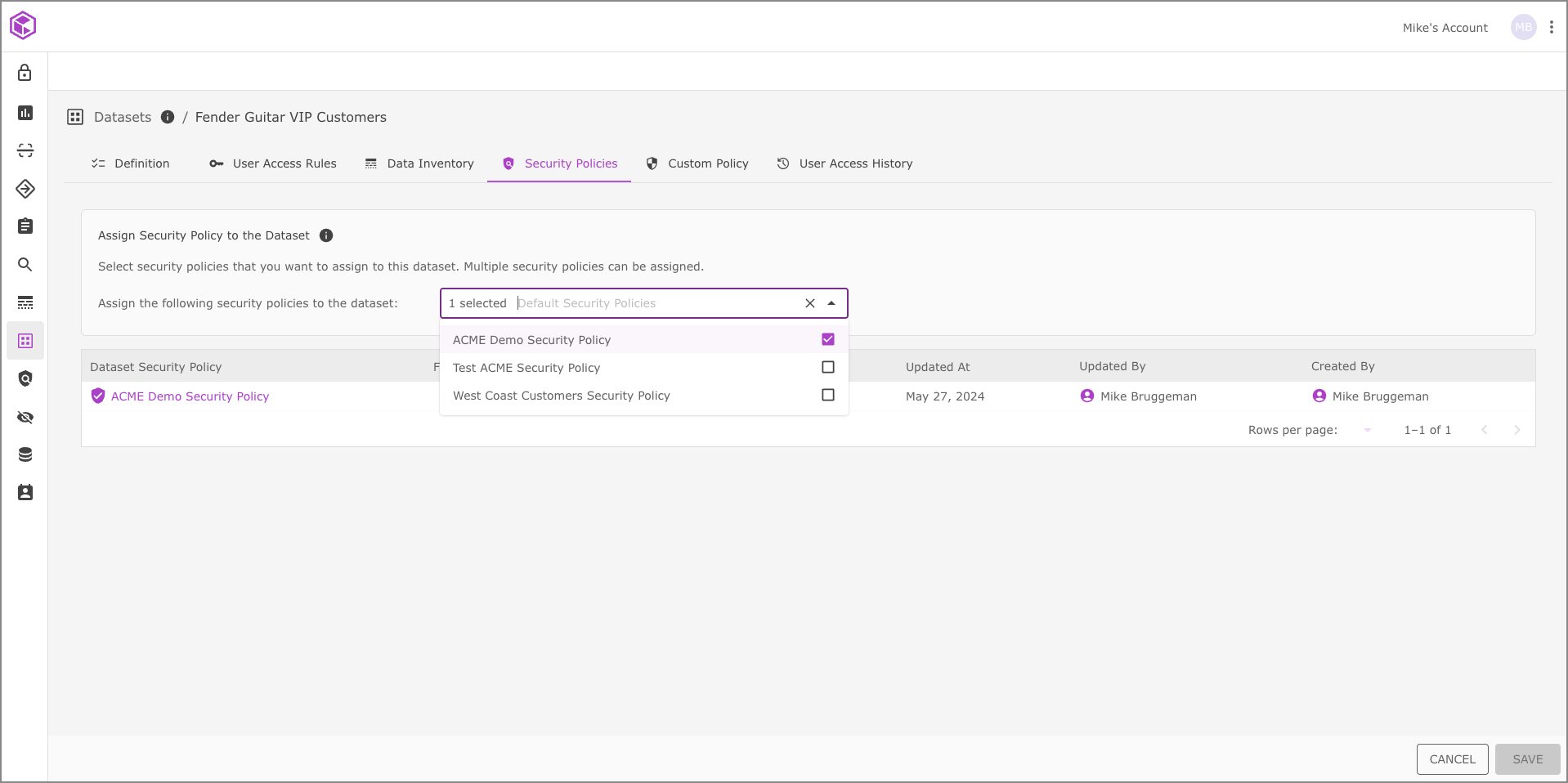Select the Security Policies tab
Viewport: 1568px width, 783px height.
559,163
